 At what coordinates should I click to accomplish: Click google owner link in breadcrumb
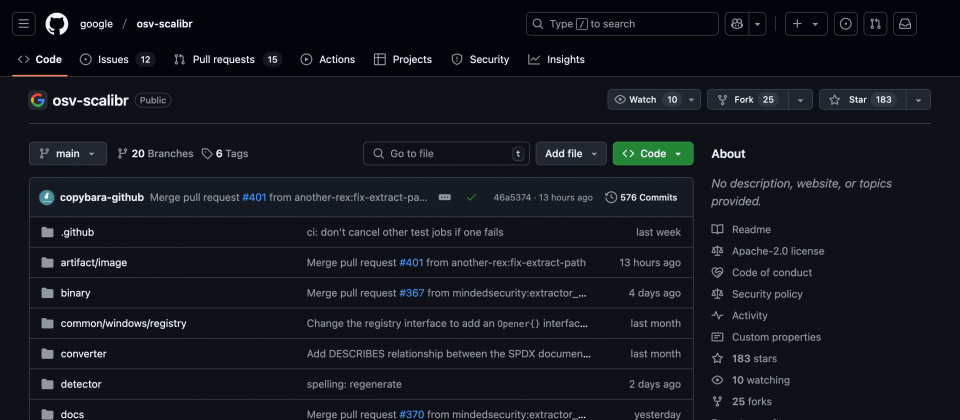point(97,24)
